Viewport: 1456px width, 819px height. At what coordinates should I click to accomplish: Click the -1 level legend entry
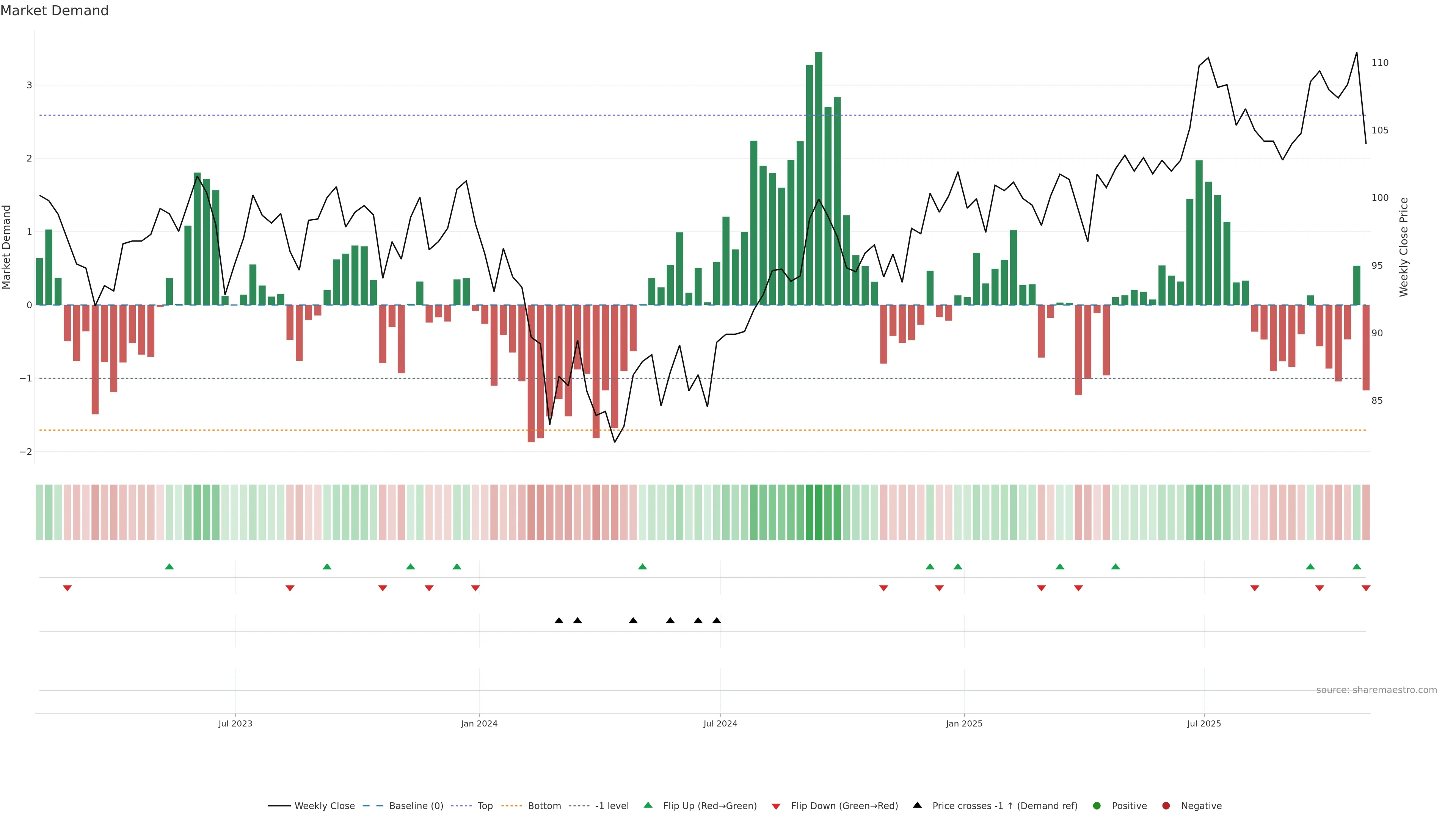579,805
